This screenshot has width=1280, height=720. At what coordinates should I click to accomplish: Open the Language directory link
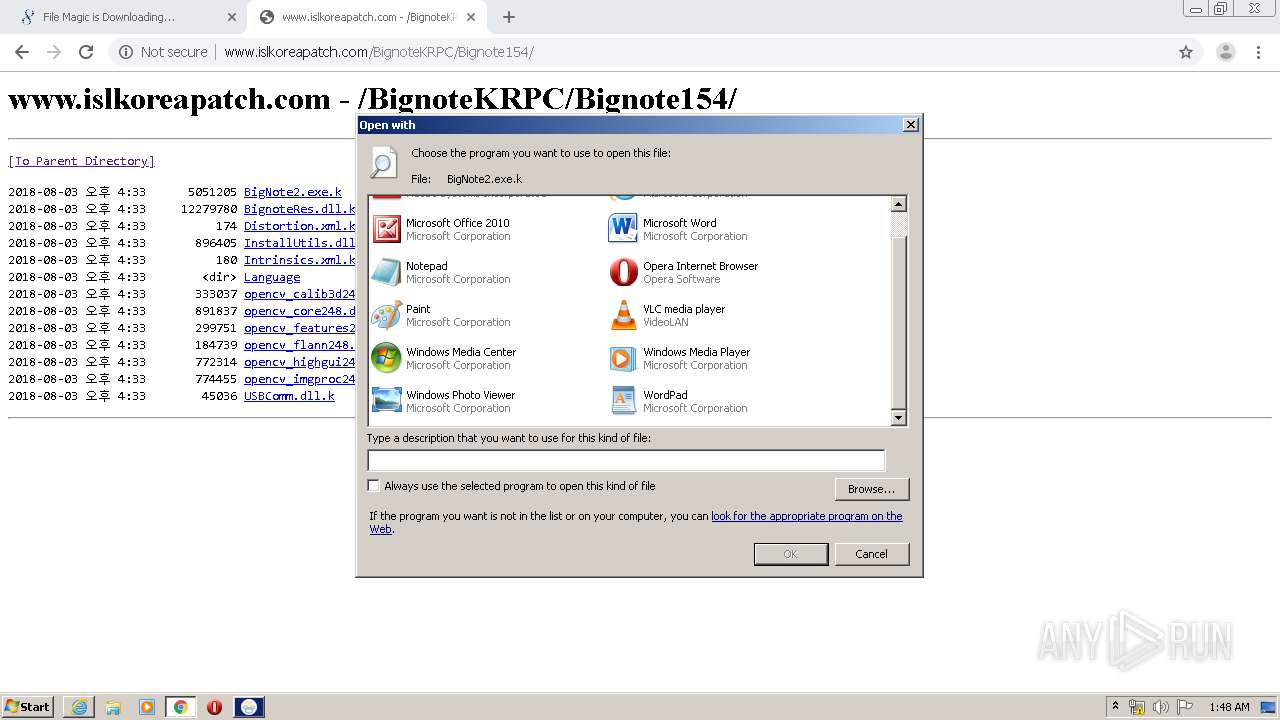pos(272,277)
